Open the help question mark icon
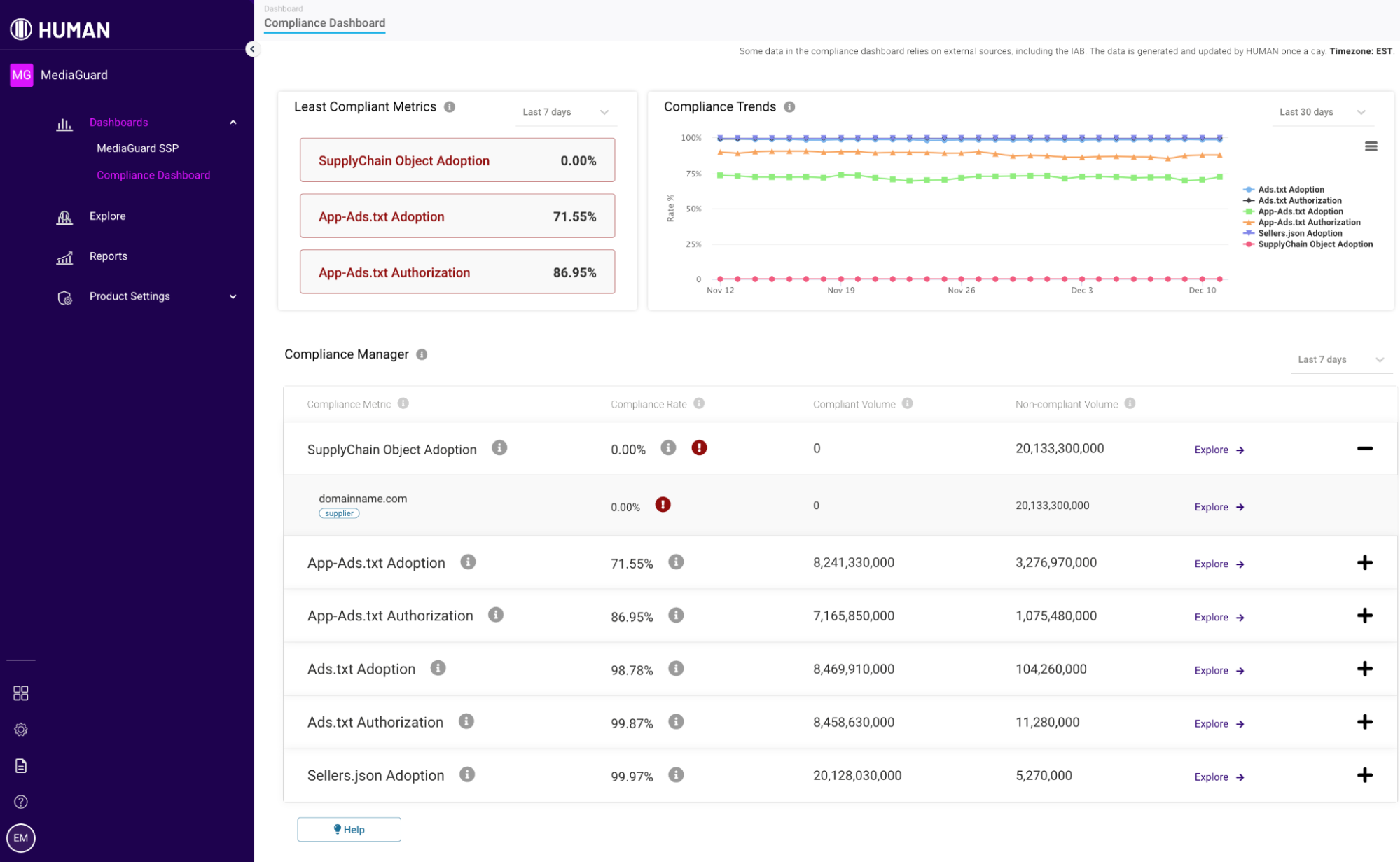 (21, 802)
